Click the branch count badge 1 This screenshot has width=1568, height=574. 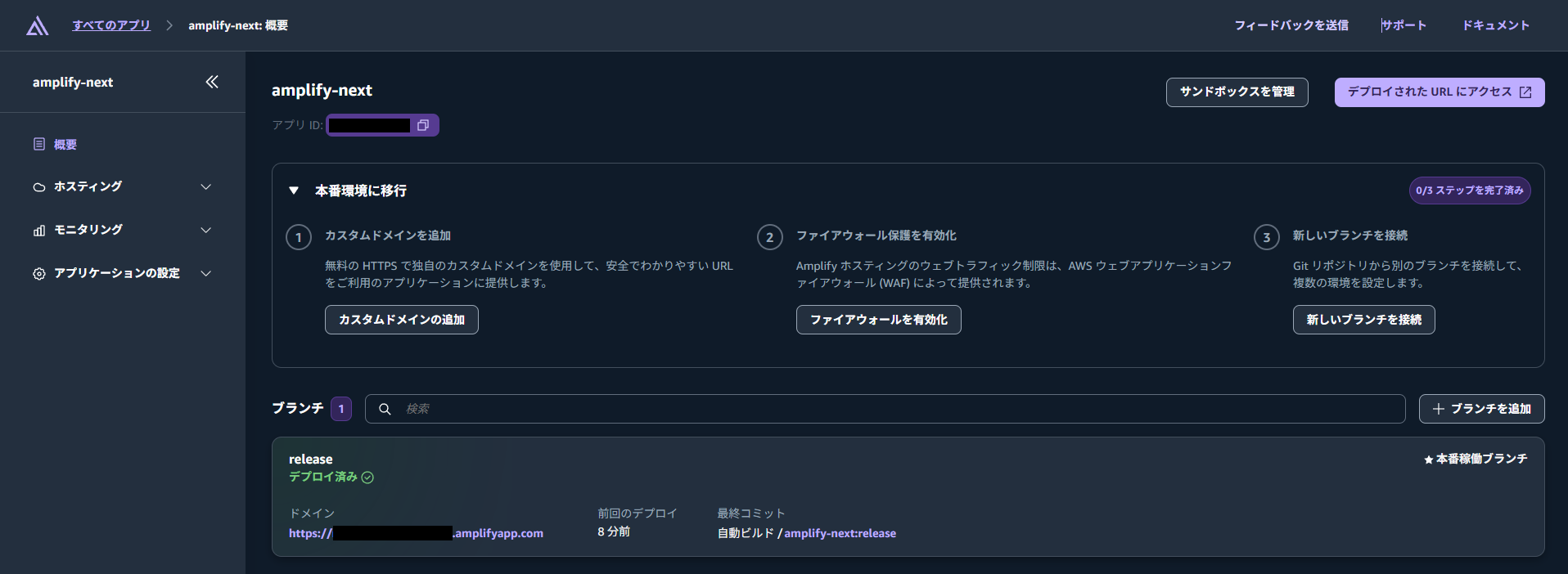[x=341, y=409]
